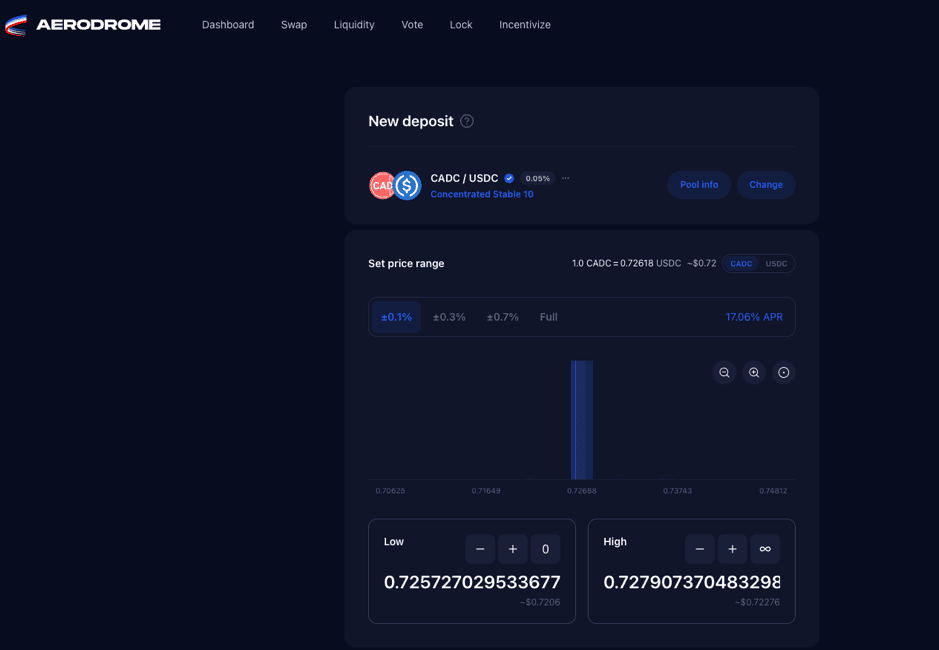Increase the Low price with plus

[513, 549]
